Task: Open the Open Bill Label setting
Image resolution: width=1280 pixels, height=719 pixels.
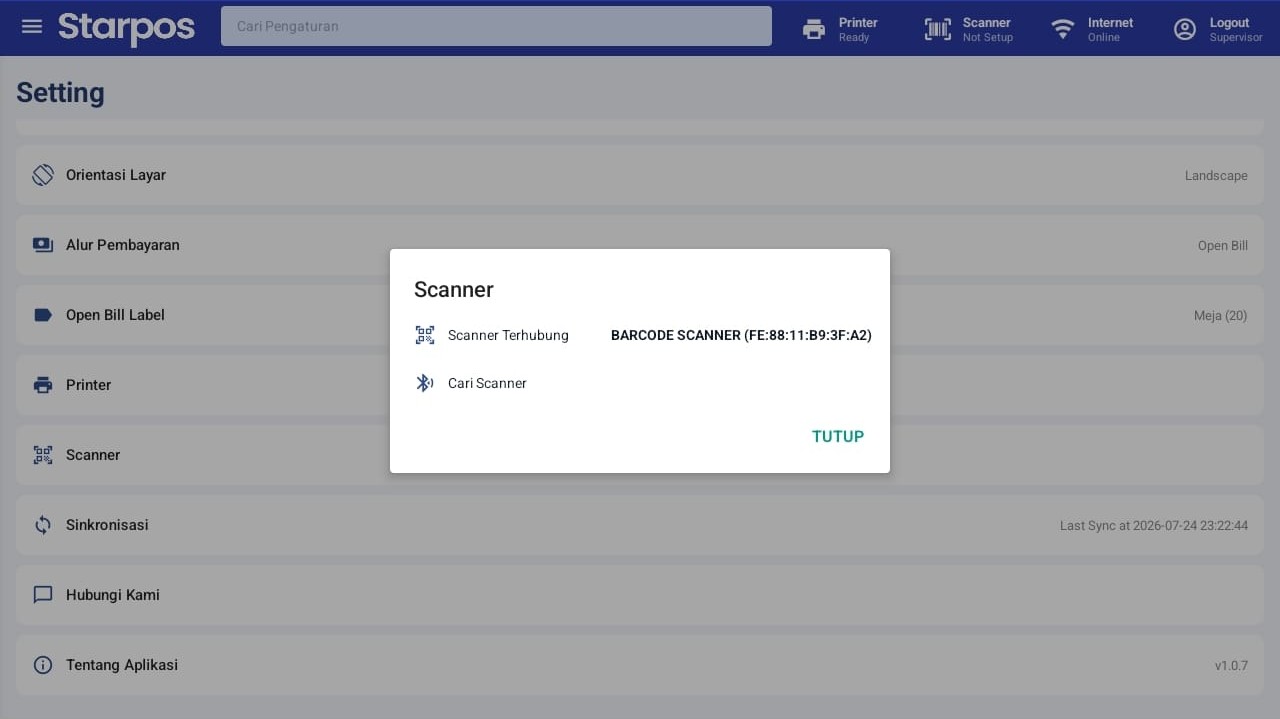Action: point(640,315)
